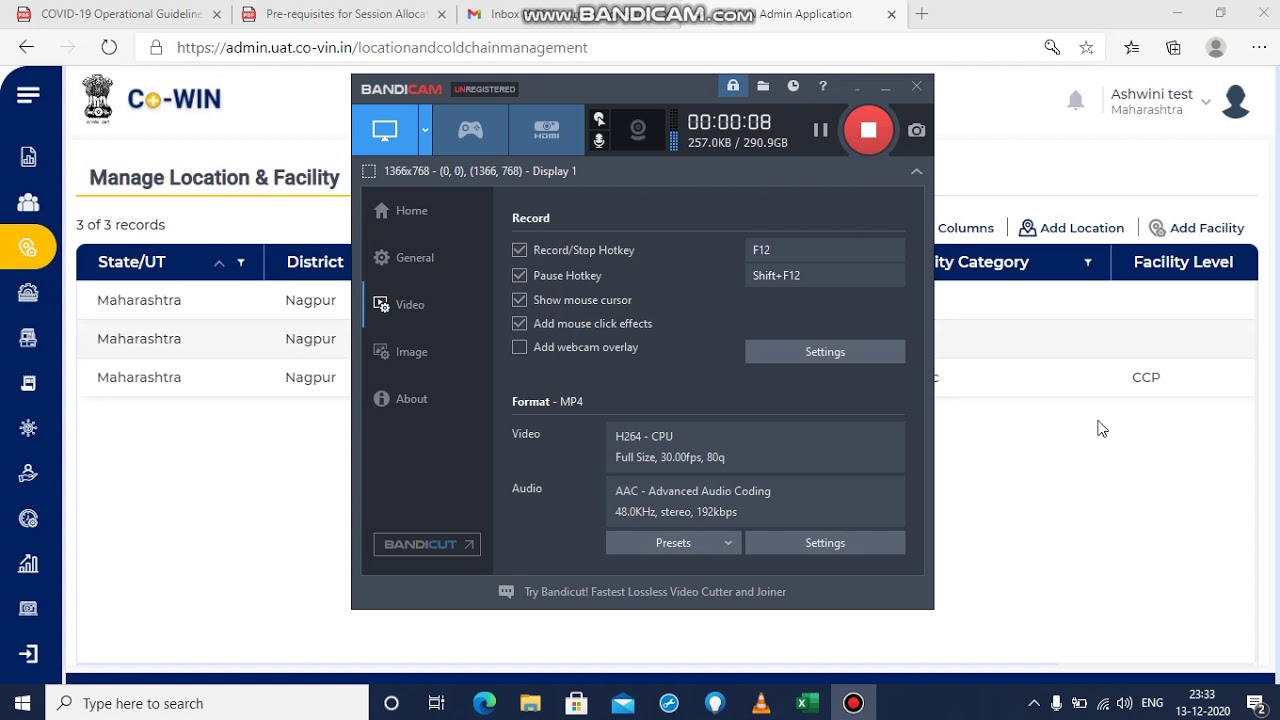Uncheck Show mouse cursor checkbox

(x=519, y=300)
